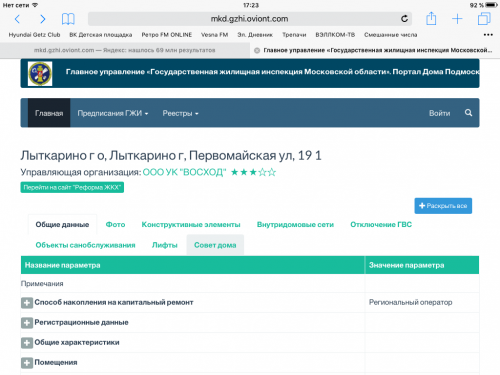Click the inspection emblem logo
The width and height of the screenshot is (500, 375).
[x=40, y=74]
